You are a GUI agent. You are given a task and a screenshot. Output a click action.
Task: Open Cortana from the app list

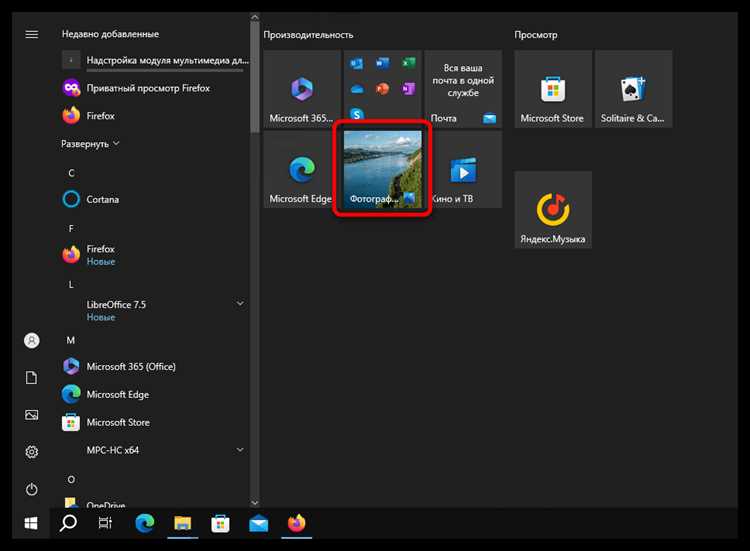[x=155, y=199]
